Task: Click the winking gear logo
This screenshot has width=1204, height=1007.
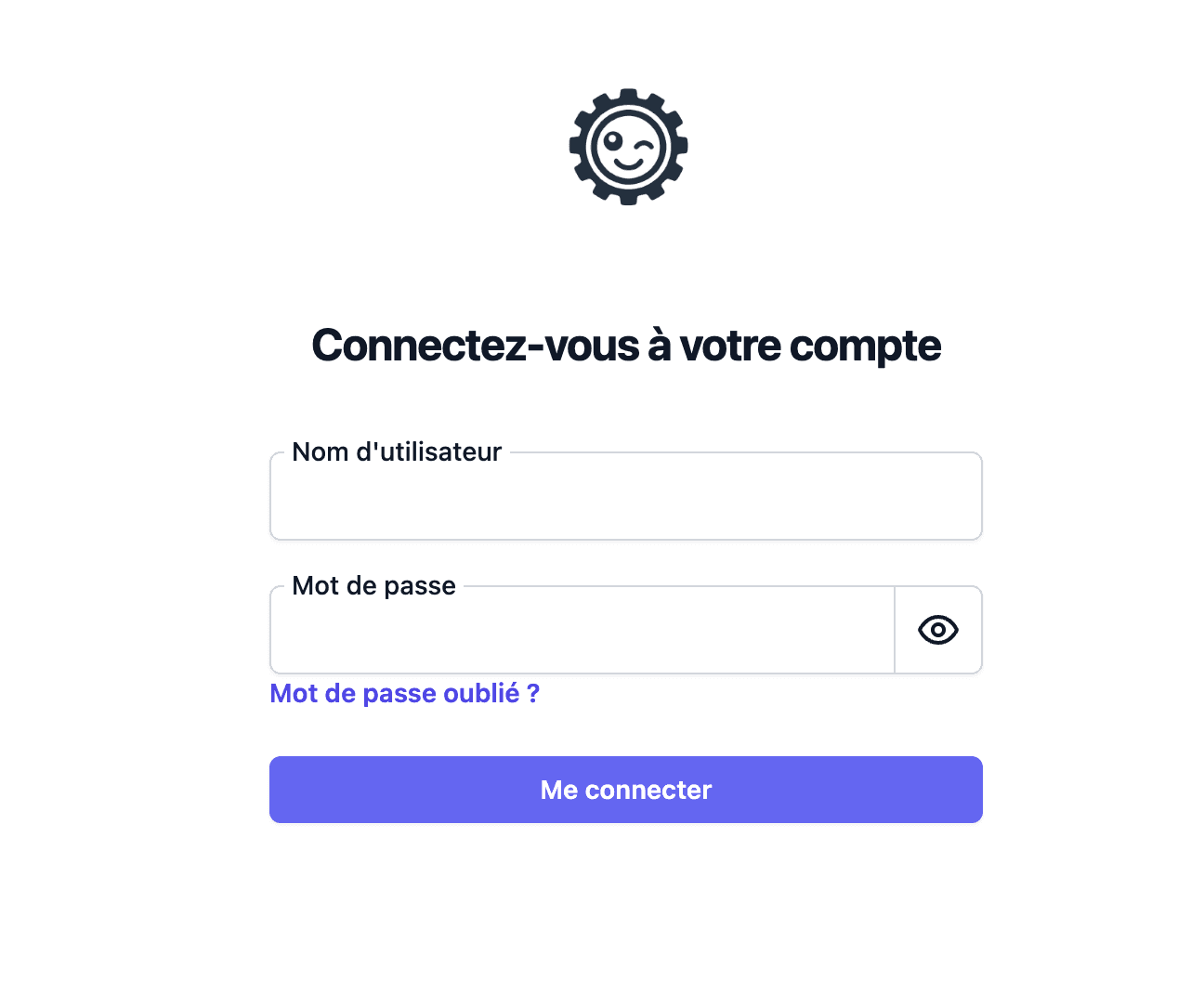Action: tap(628, 147)
